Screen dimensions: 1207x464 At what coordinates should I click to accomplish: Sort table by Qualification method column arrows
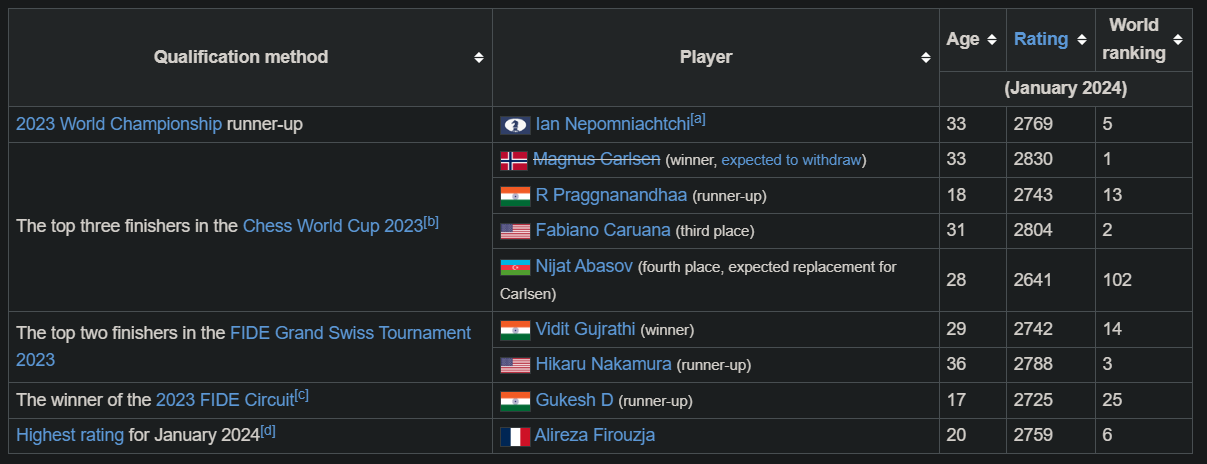479,57
